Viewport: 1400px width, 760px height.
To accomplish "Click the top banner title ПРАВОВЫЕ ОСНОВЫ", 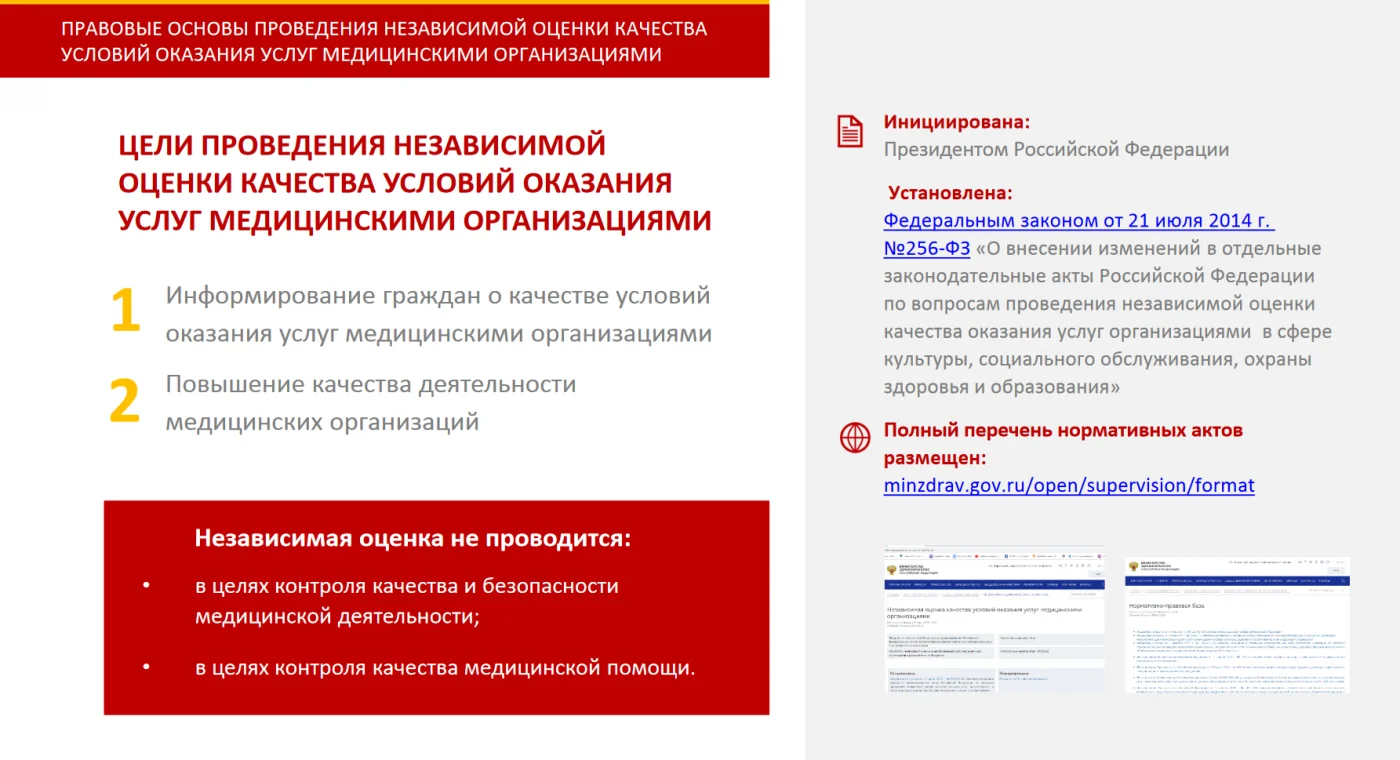I will [x=384, y=41].
